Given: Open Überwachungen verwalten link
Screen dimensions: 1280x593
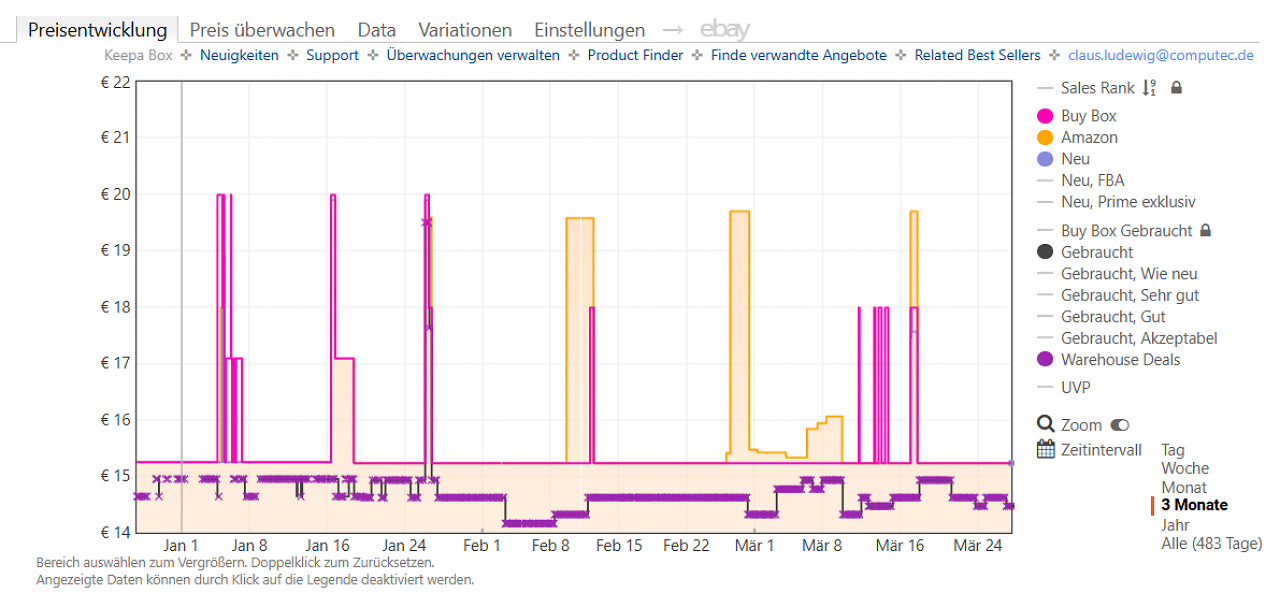Looking at the screenshot, I should tap(473, 56).
